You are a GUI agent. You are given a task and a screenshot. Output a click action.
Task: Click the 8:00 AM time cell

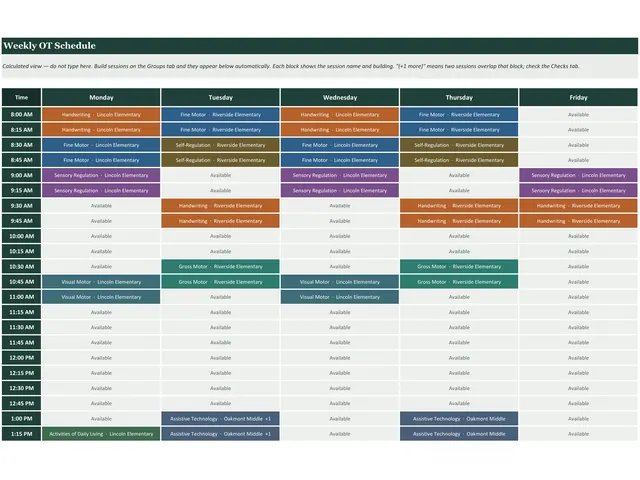tap(21, 114)
